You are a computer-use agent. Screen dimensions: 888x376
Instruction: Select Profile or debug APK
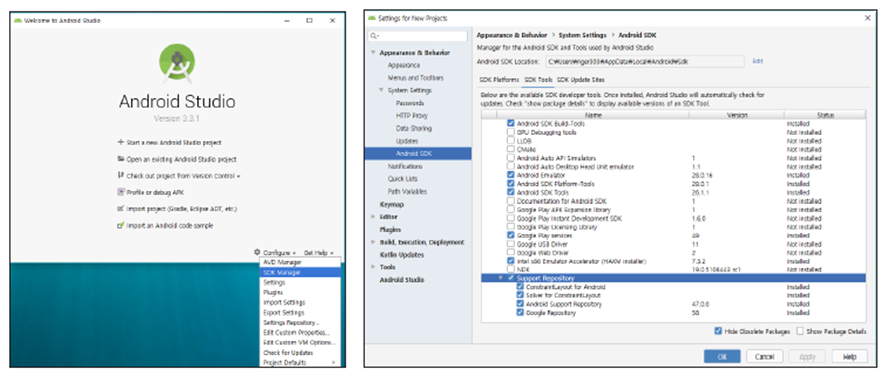coord(150,193)
